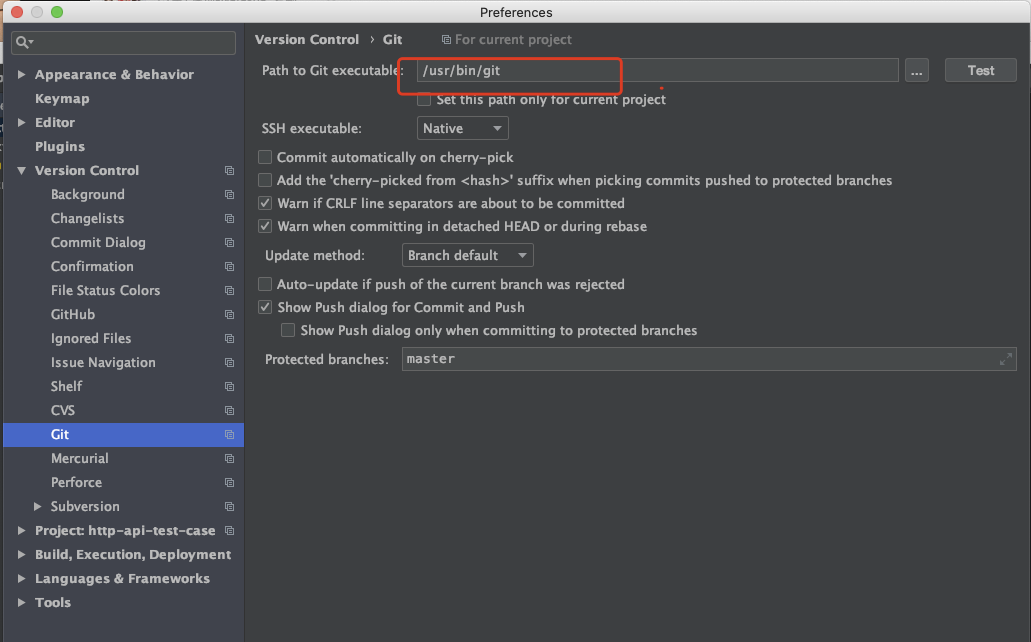The width and height of the screenshot is (1031, 642).
Task: Click the project-settings icon beside Git in sidebar
Action: [230, 434]
